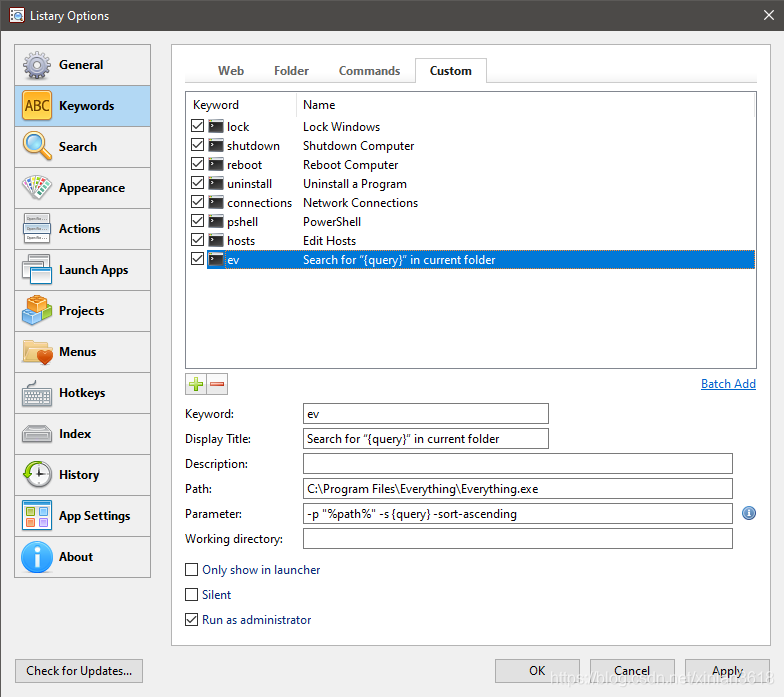The height and width of the screenshot is (697, 784).
Task: Click the OK button
Action: 537,671
